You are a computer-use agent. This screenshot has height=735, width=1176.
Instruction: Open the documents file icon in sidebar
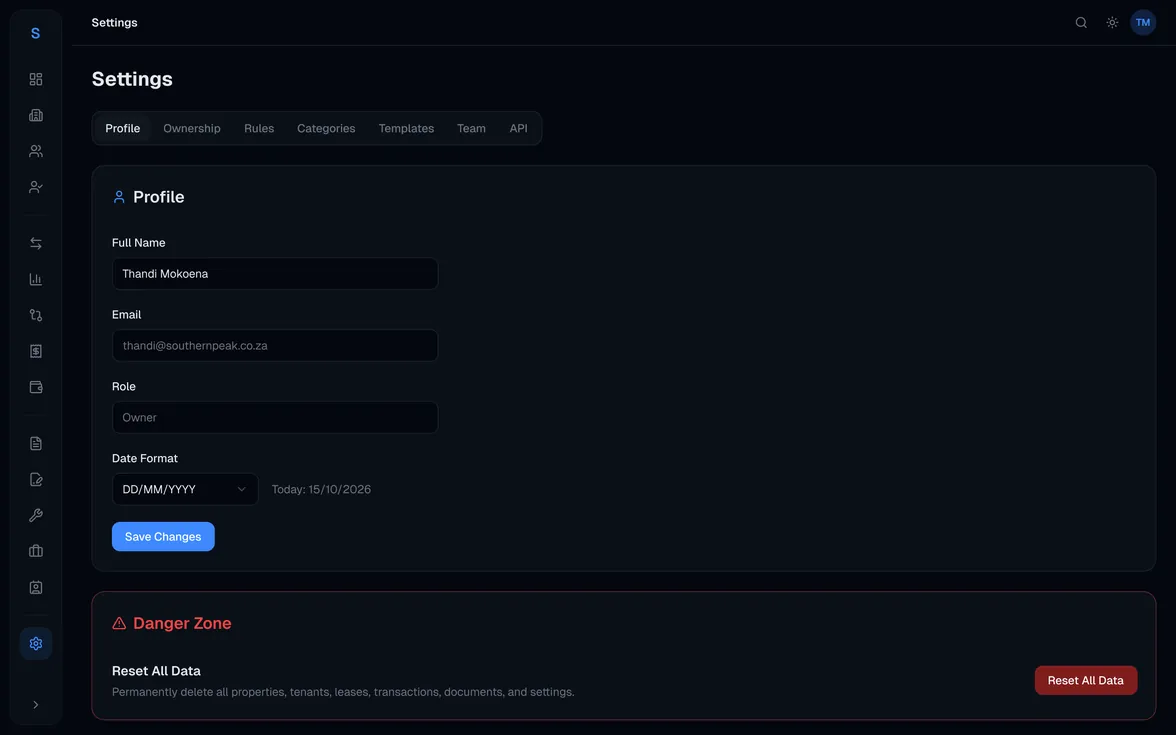point(35,444)
